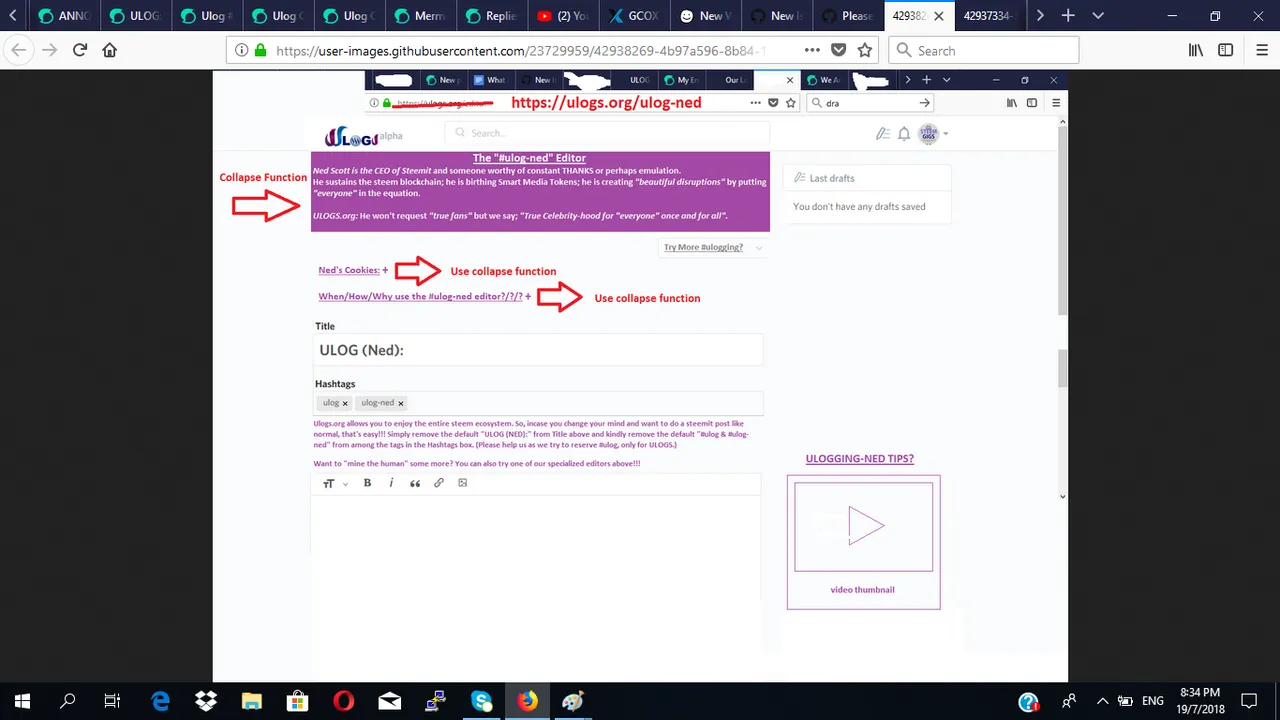
Task: Click the tab strip left arrow
Action: [x=12, y=16]
